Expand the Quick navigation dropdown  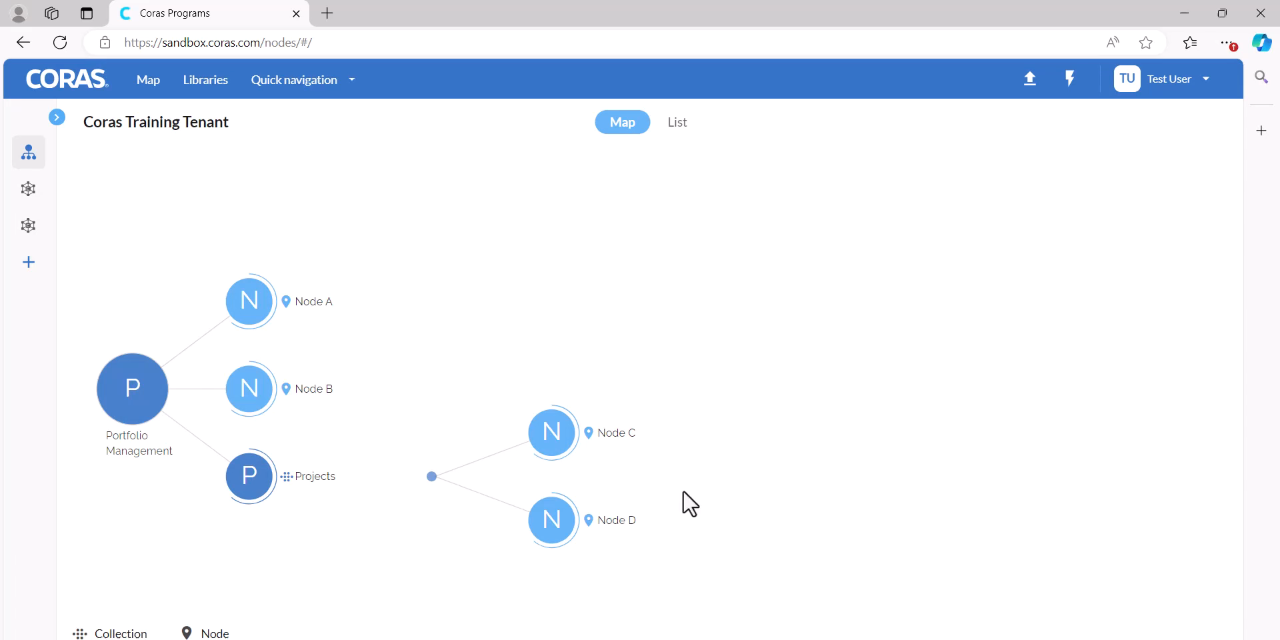[x=303, y=79]
